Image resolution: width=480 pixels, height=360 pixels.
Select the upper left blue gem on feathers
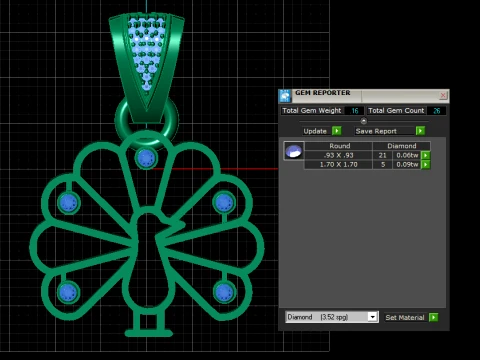[x=69, y=202]
